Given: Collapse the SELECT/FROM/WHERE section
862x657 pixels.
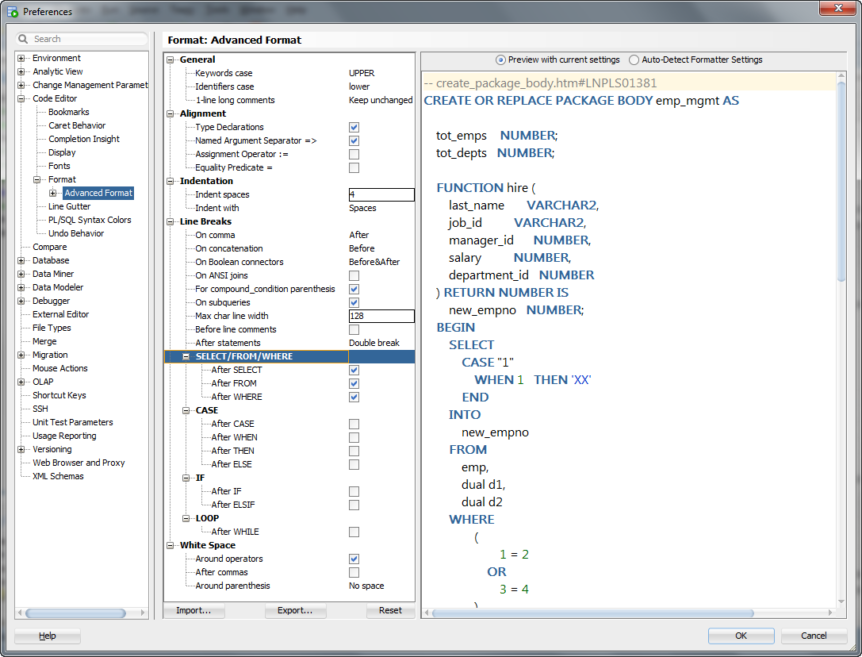Looking at the screenshot, I should click(185, 355).
